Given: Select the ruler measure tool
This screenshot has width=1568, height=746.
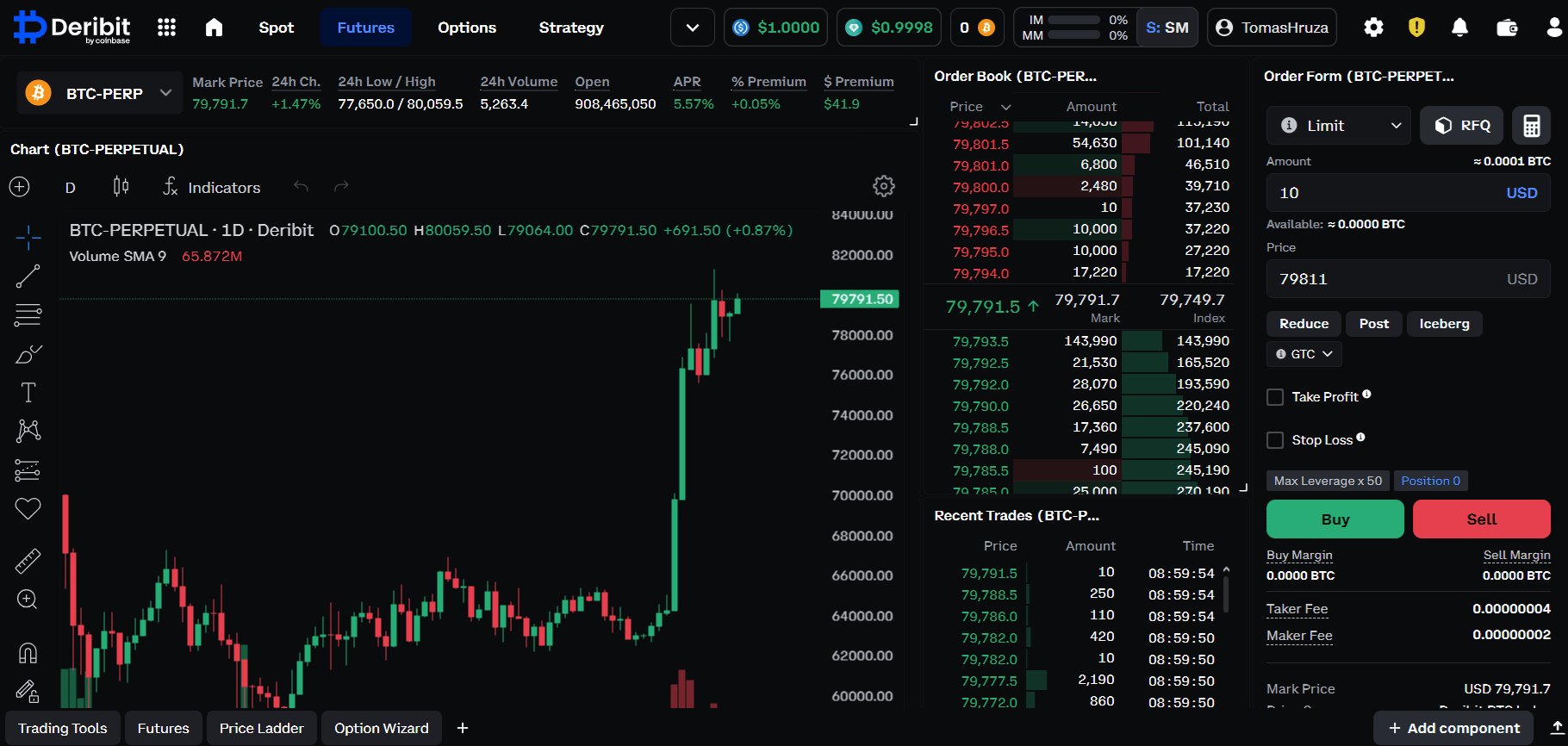Looking at the screenshot, I should coord(28,562).
